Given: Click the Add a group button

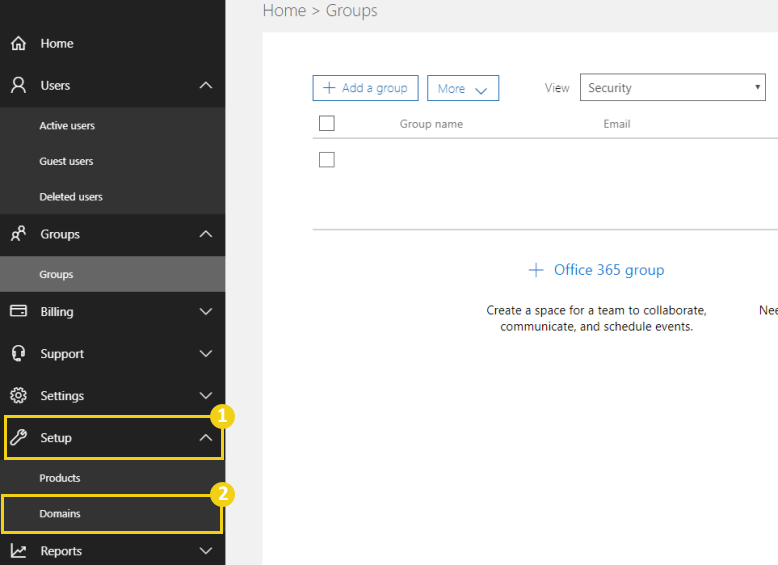Looking at the screenshot, I should point(365,88).
